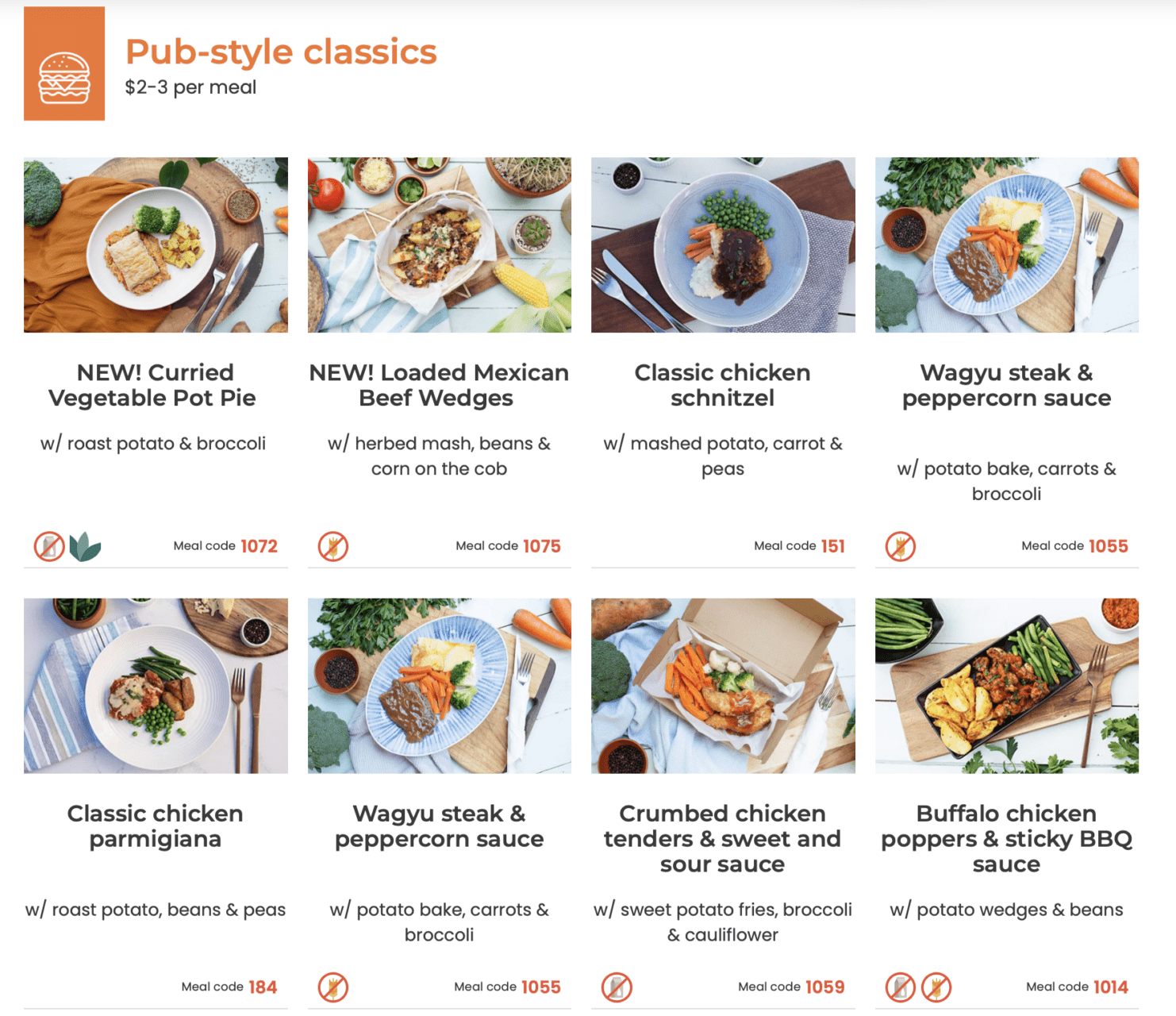Click gluten-free icon on Loaded Mexican Beef Wedges
The height and width of the screenshot is (1016, 1176).
pyautogui.click(x=333, y=546)
